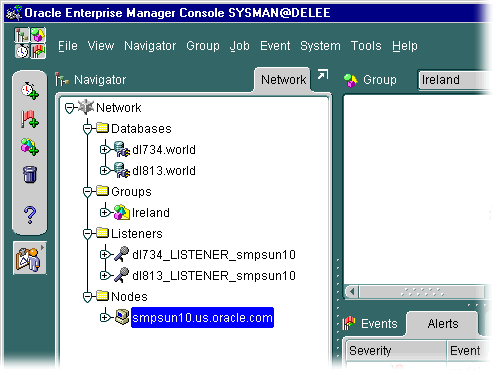The image size is (498, 375).
Task: Open the System menu
Action: coord(320,46)
